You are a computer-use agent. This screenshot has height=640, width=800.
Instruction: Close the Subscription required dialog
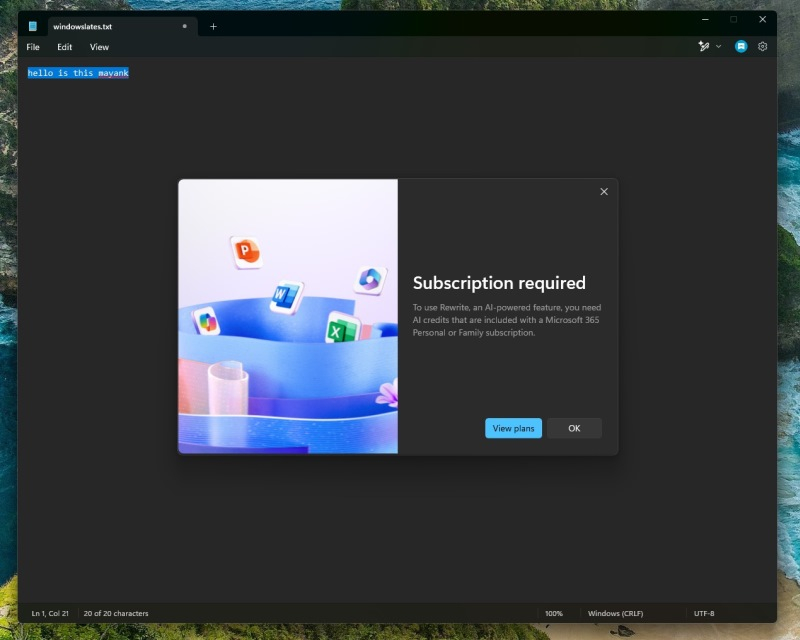point(603,191)
